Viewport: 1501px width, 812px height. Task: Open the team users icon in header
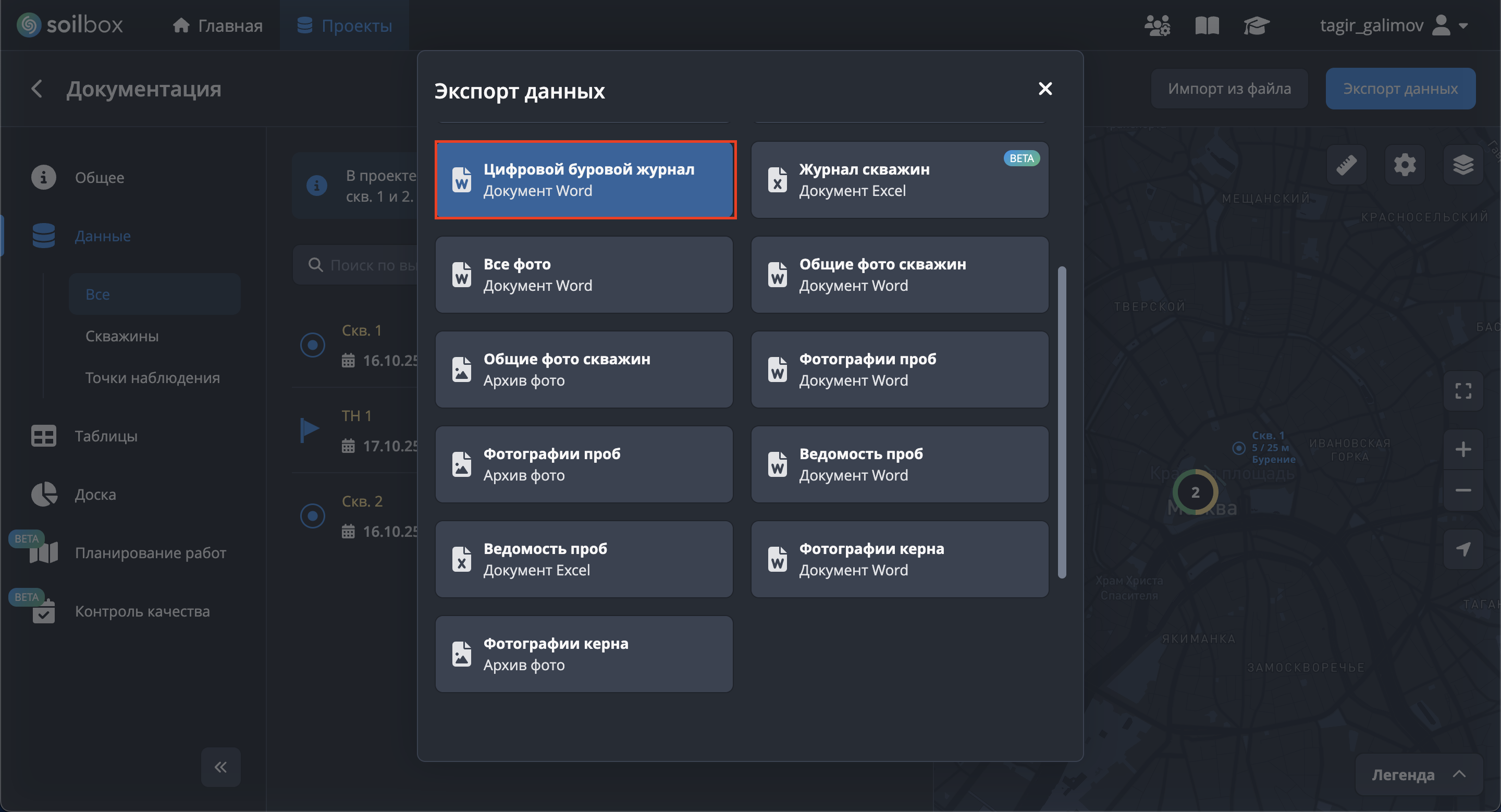coord(1156,26)
